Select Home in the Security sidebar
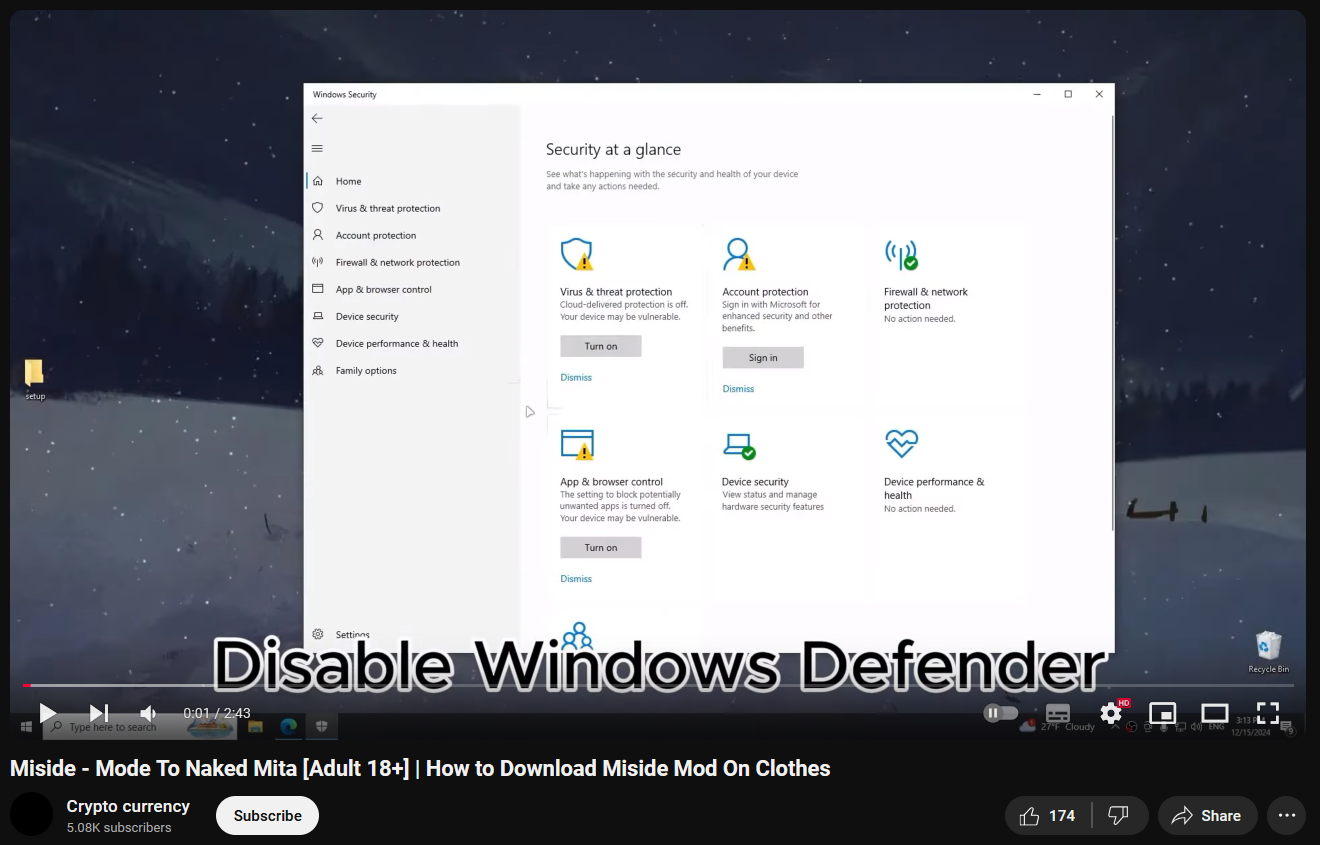This screenshot has height=845, width=1320. click(x=412, y=181)
